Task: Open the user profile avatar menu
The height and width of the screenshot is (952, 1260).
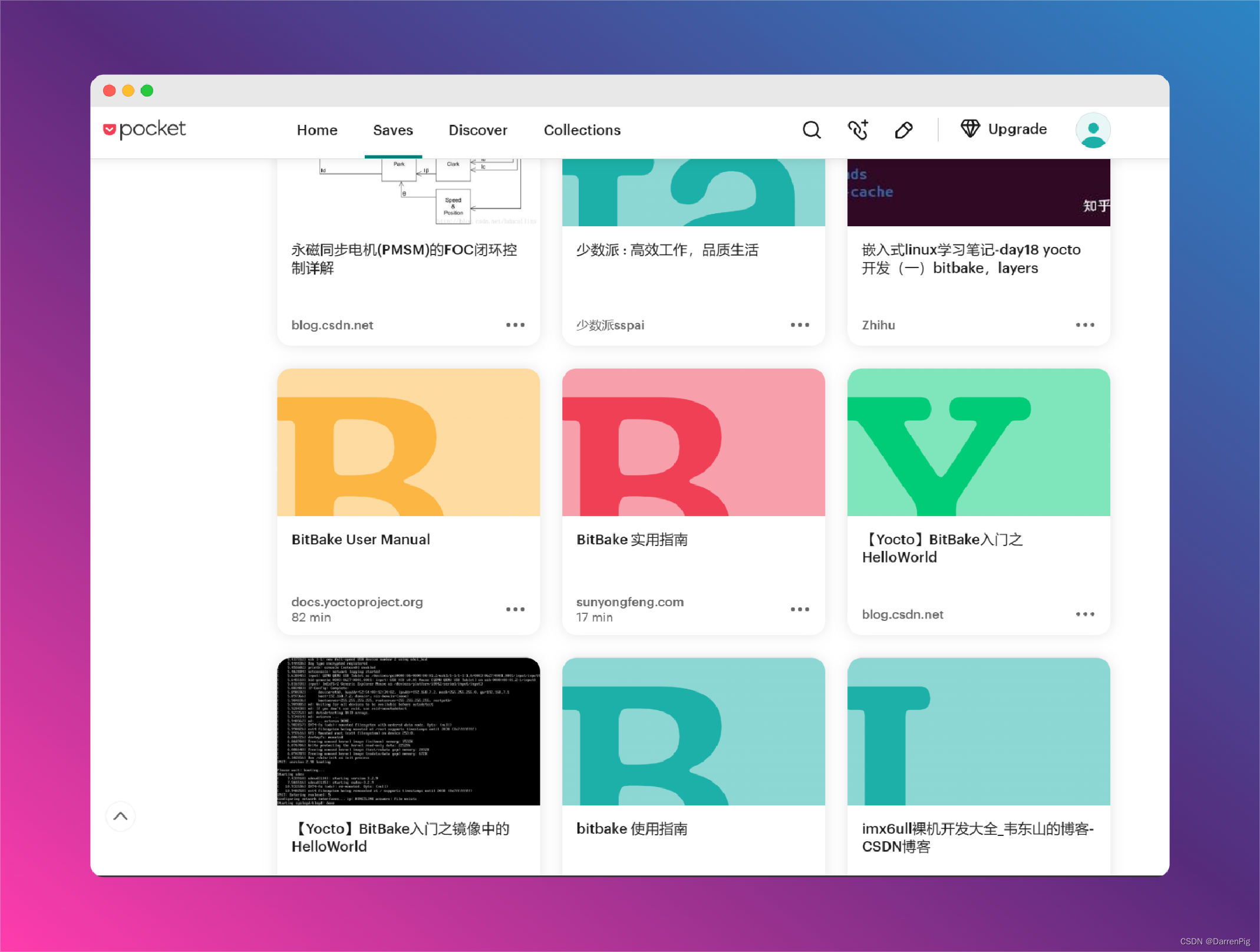Action: tap(1093, 130)
